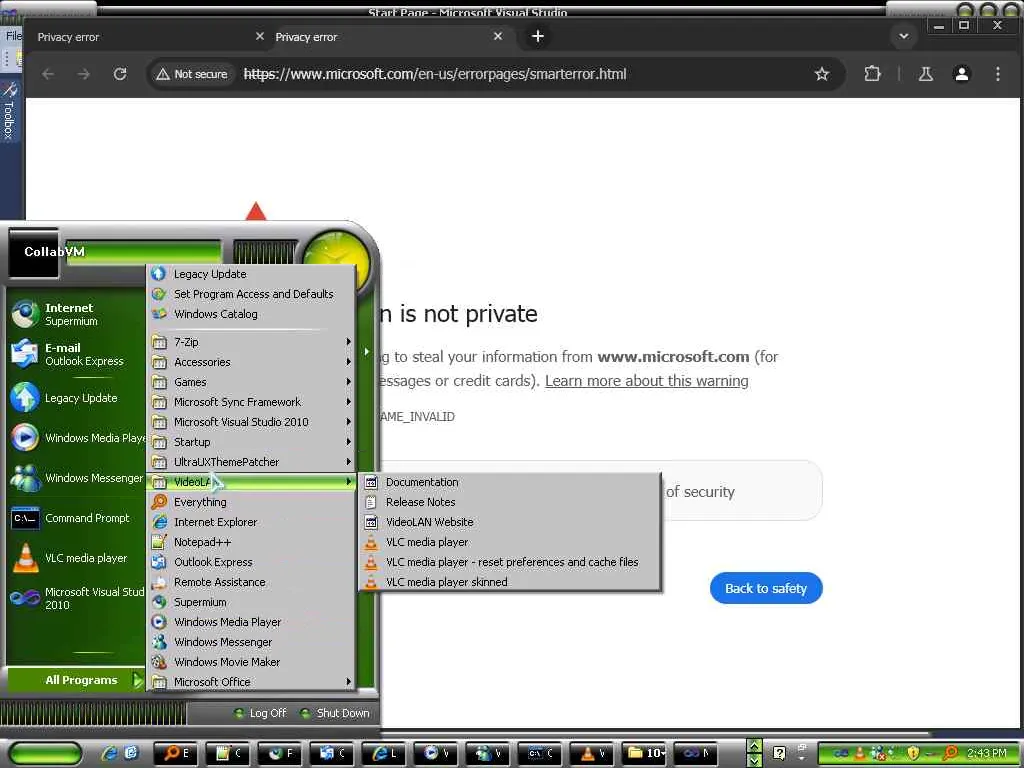Image resolution: width=1024 pixels, height=768 pixels.
Task: Open Windows Catalog entry
Action: pyautogui.click(x=251, y=314)
